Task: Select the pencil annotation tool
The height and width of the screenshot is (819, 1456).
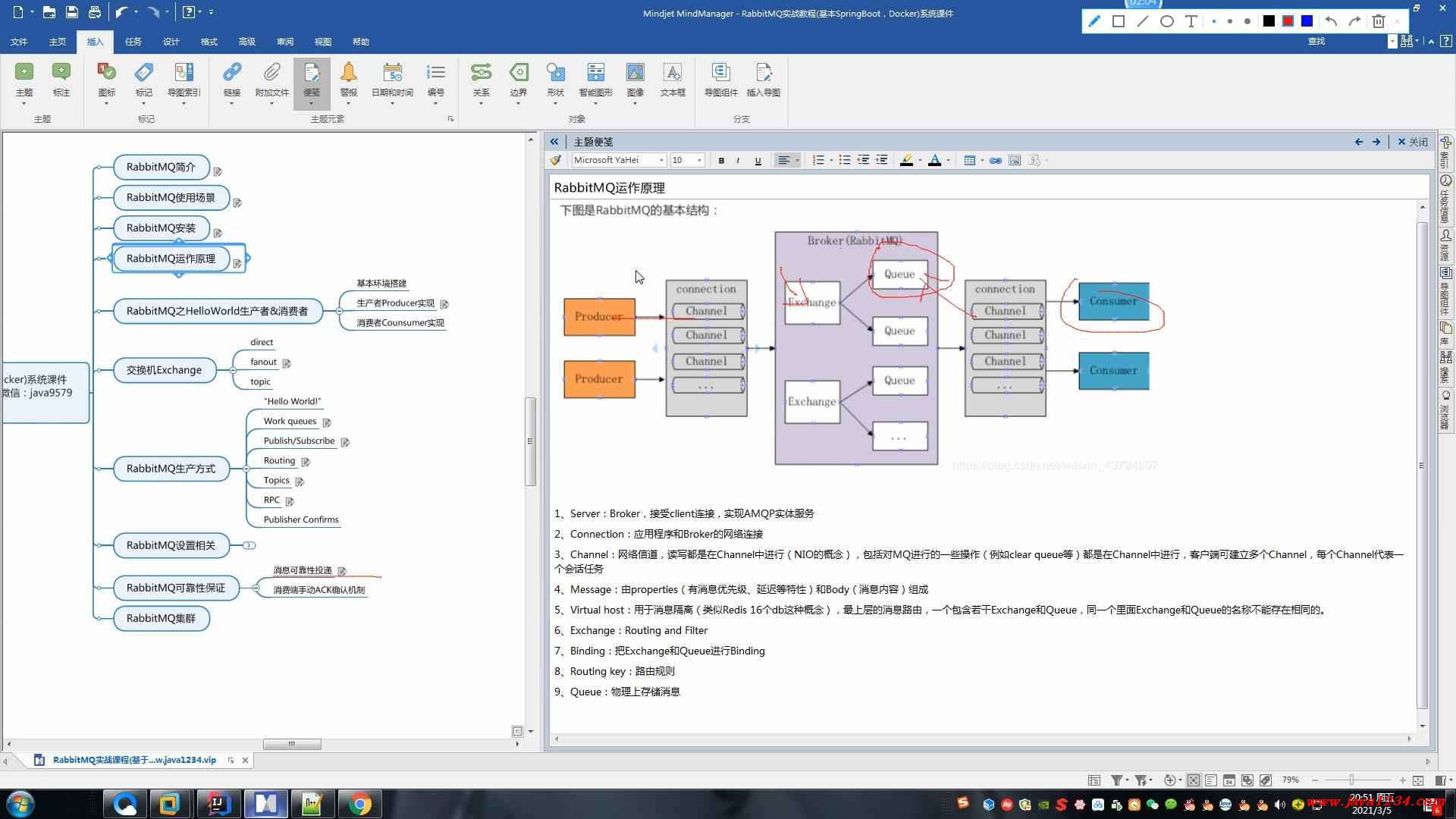Action: [x=1094, y=21]
